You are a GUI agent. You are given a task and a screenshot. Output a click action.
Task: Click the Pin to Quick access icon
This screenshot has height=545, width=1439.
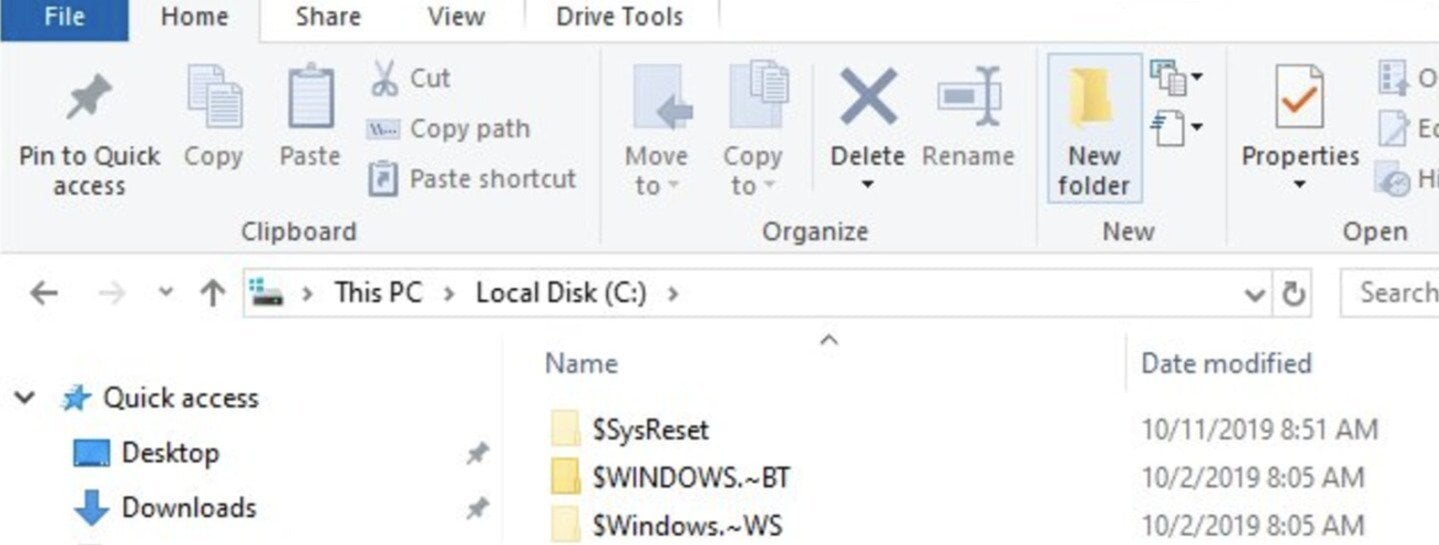(88, 99)
